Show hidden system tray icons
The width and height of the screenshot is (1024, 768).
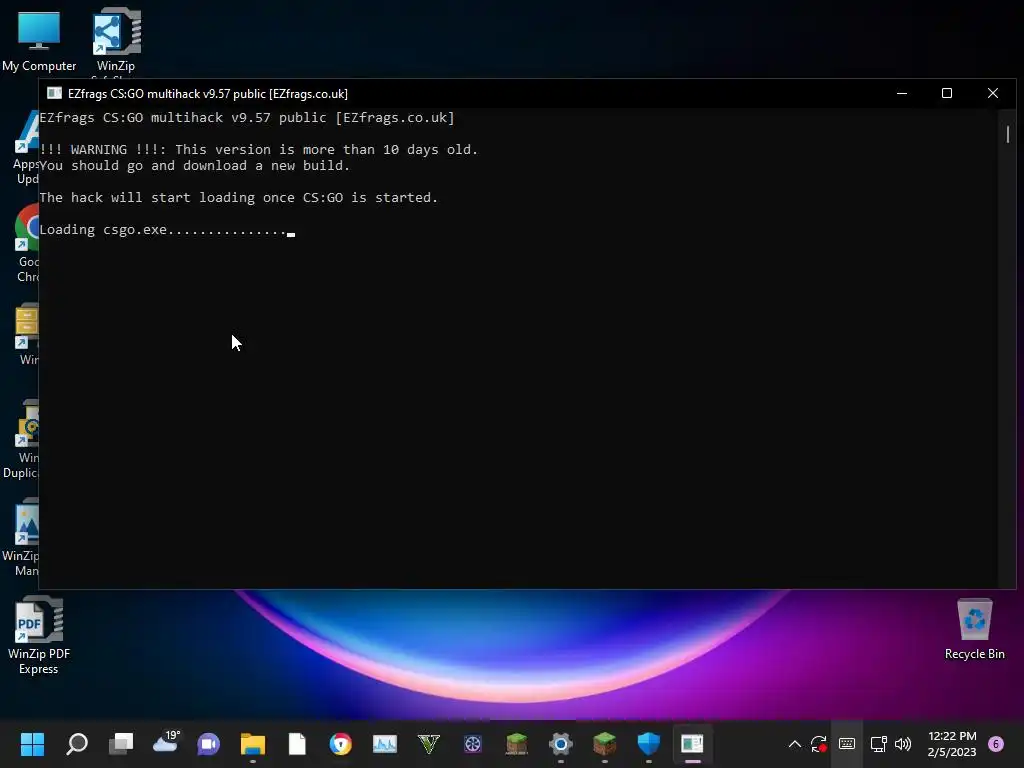click(795, 744)
